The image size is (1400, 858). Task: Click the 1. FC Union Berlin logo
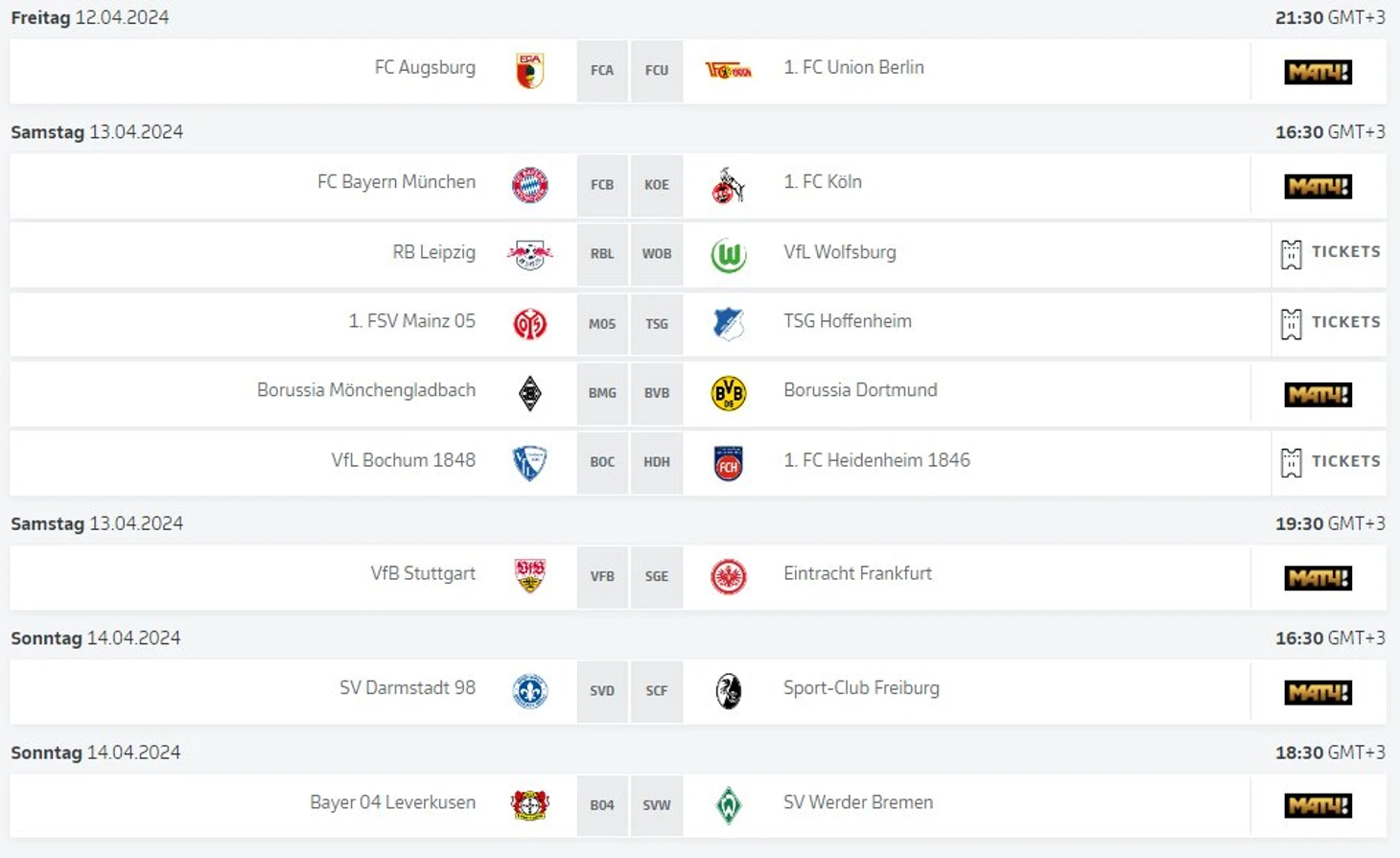click(x=729, y=70)
